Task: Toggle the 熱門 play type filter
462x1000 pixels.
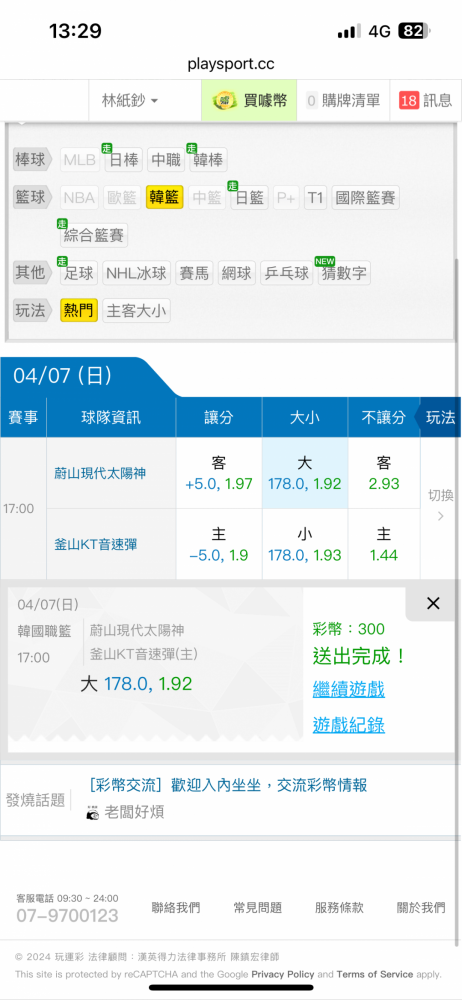Action: pyautogui.click(x=79, y=311)
